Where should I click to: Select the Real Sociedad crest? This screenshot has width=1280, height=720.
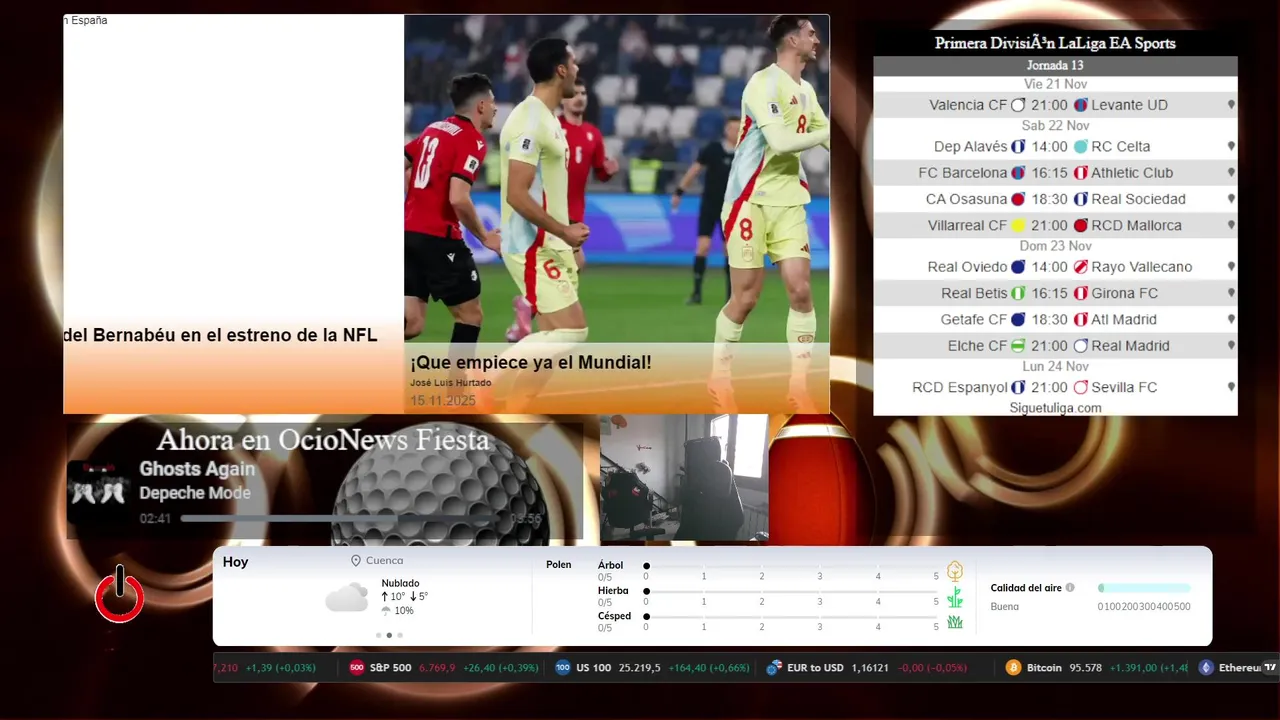[1080, 199]
